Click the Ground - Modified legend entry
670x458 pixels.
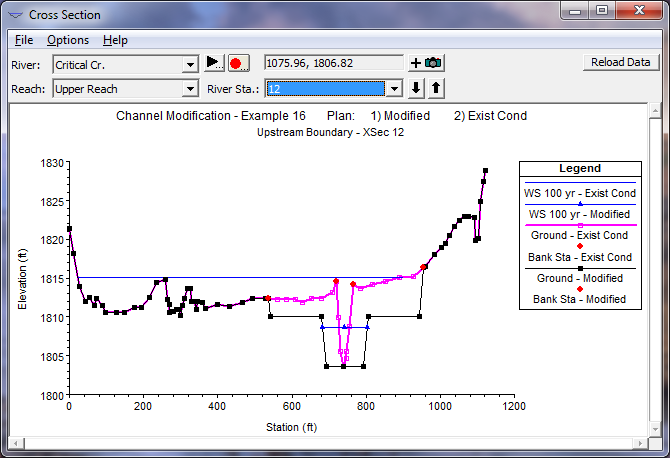579,278
